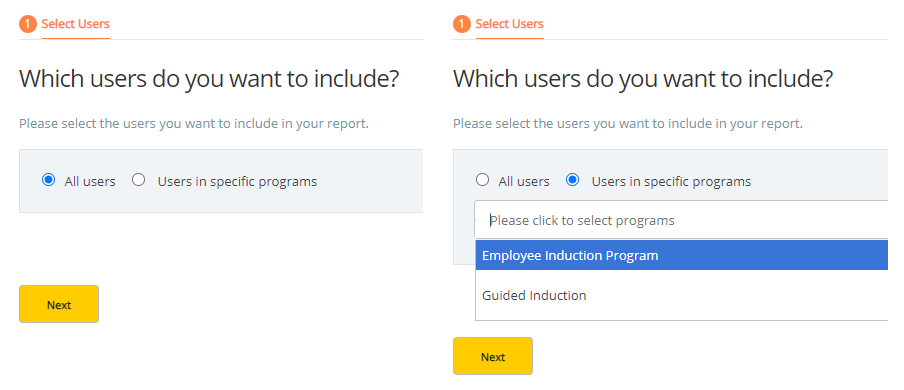
Task: Toggle 'Users in specific programs' radio in right panel
Action: (x=572, y=180)
